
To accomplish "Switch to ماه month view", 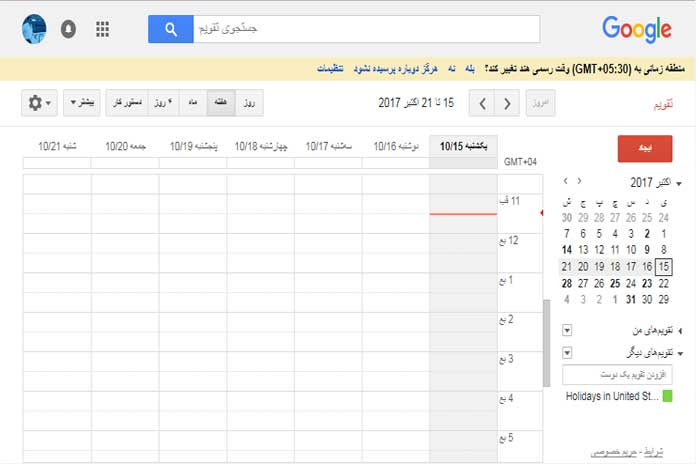I will click(x=193, y=103).
